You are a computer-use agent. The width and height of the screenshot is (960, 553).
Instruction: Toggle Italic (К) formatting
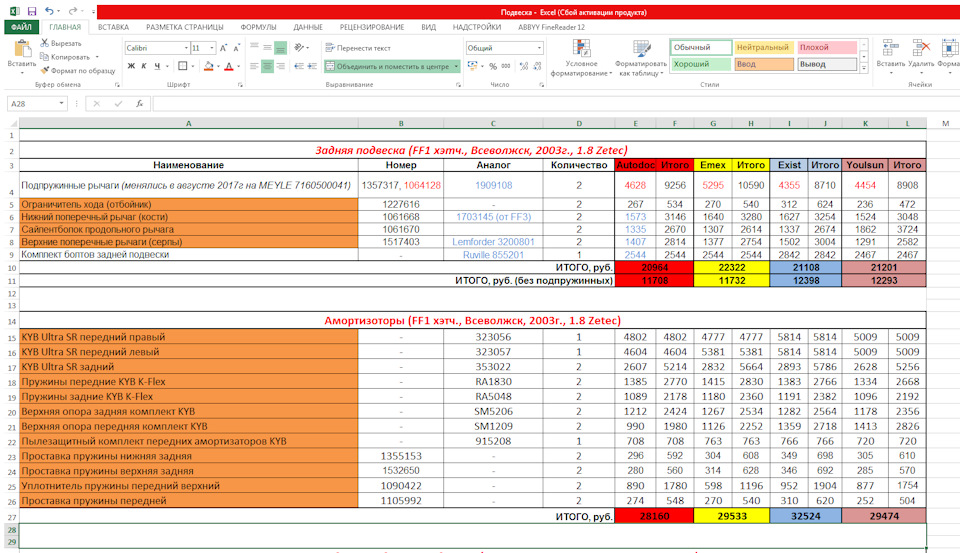[144, 66]
